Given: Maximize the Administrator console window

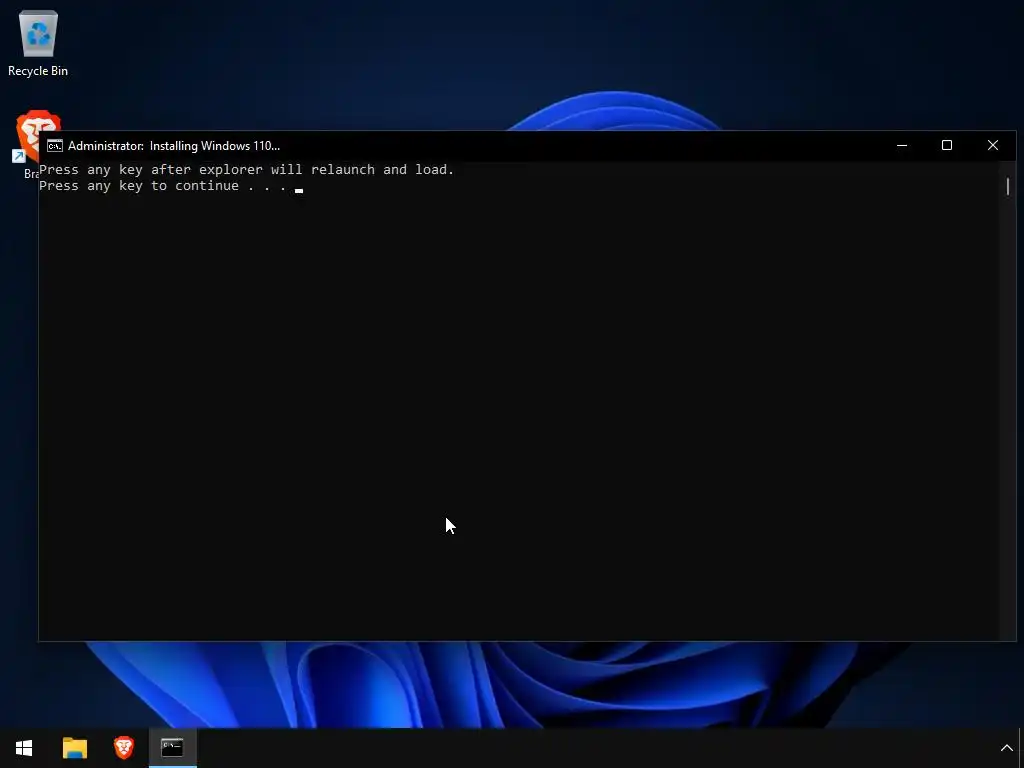Looking at the screenshot, I should click(947, 146).
